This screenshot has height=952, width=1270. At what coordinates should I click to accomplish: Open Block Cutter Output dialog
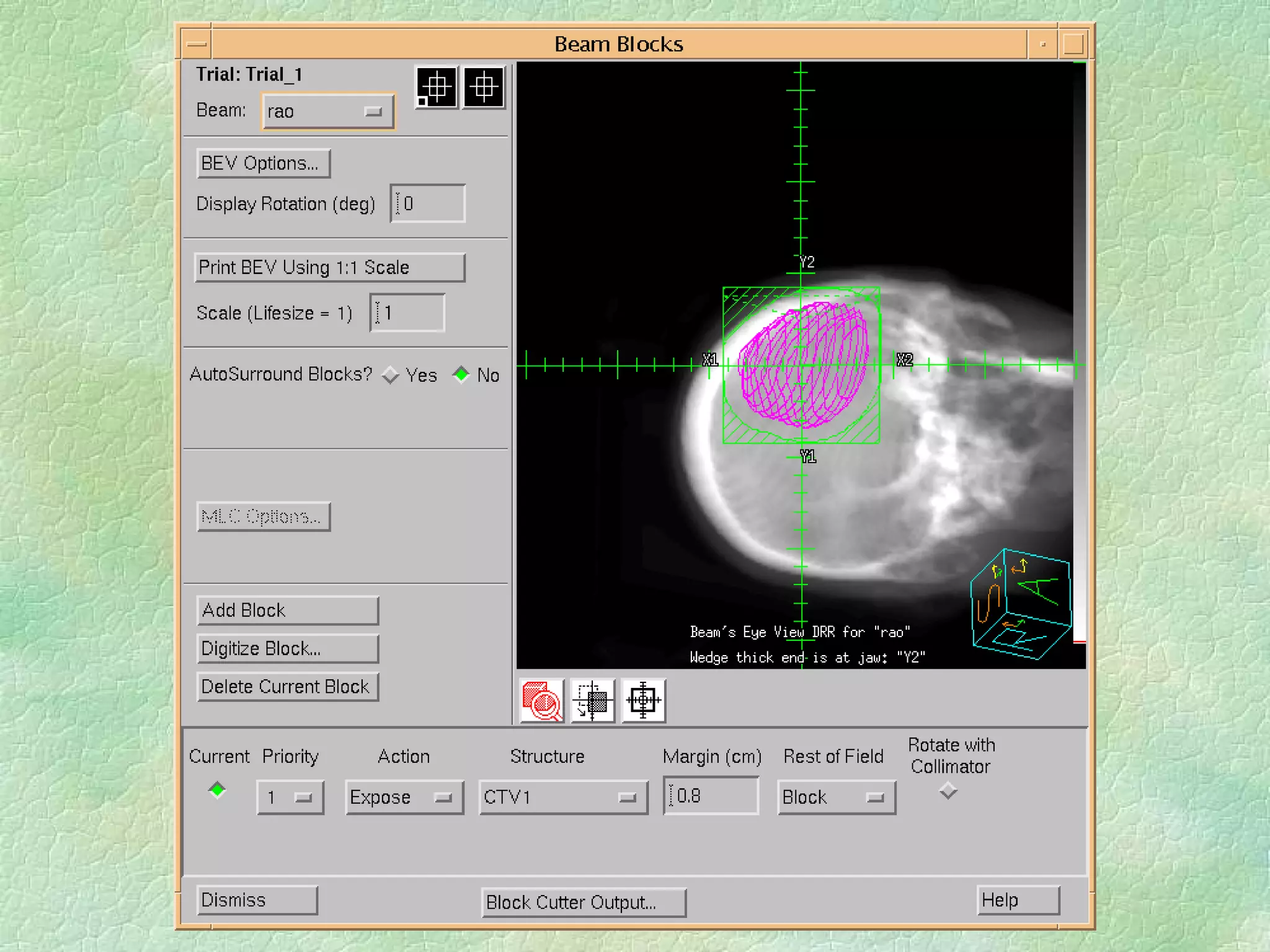(583, 902)
